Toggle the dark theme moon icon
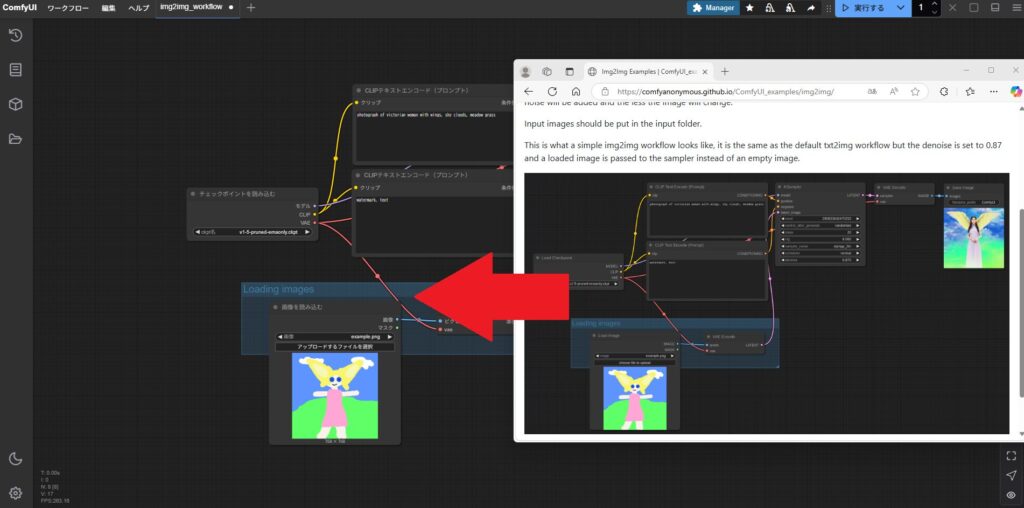1024x508 pixels. (x=16, y=458)
